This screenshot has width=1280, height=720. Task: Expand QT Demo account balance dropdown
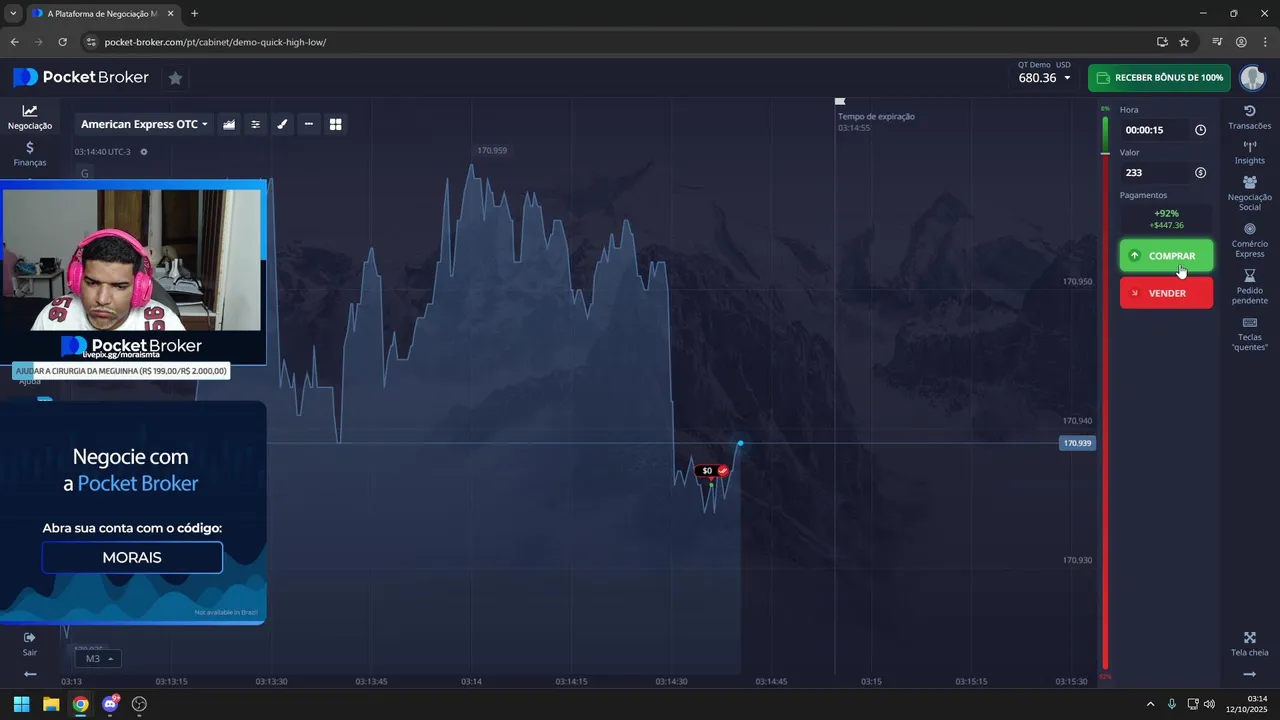1044,72
